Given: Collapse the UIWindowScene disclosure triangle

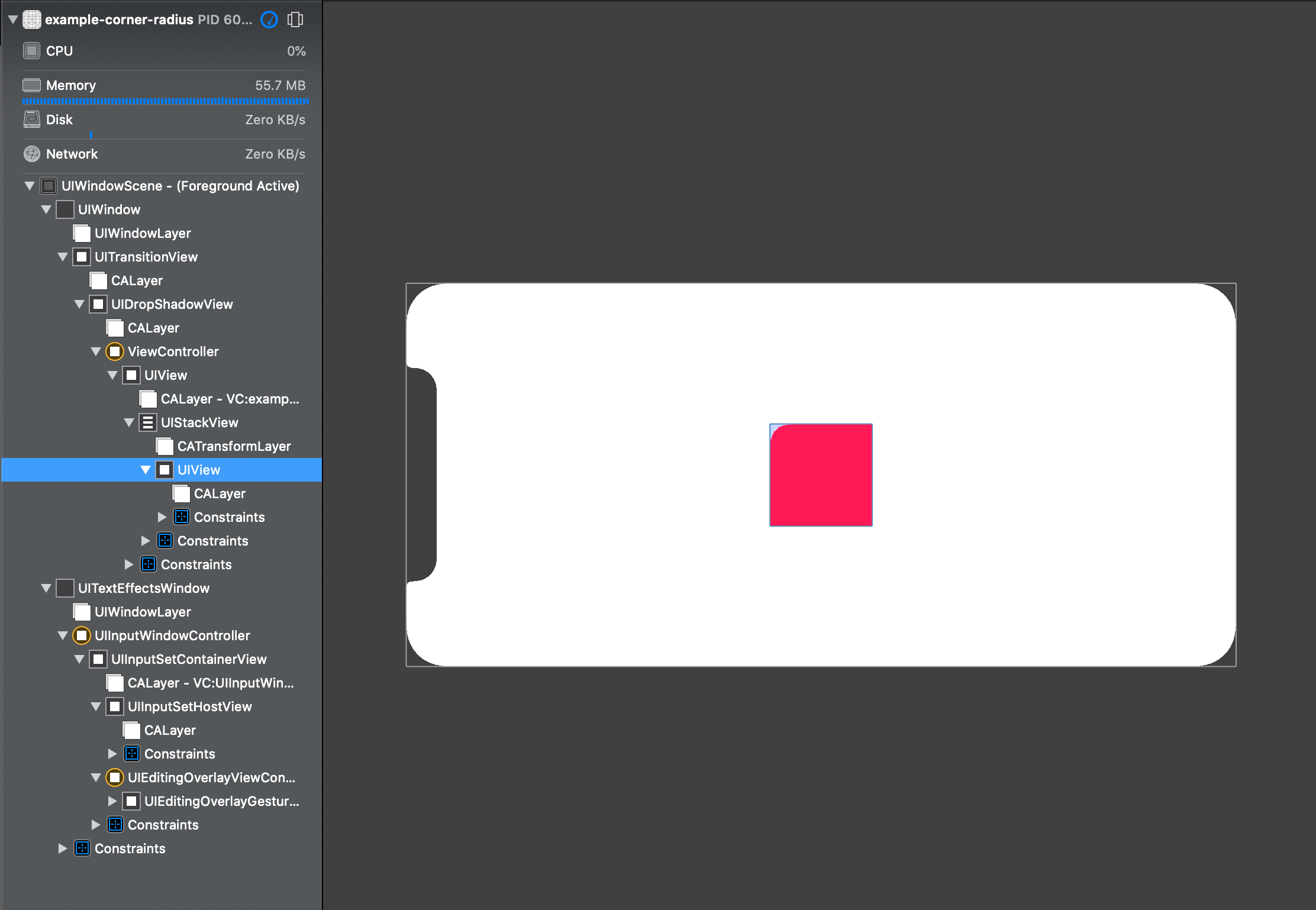Looking at the screenshot, I should (30, 186).
